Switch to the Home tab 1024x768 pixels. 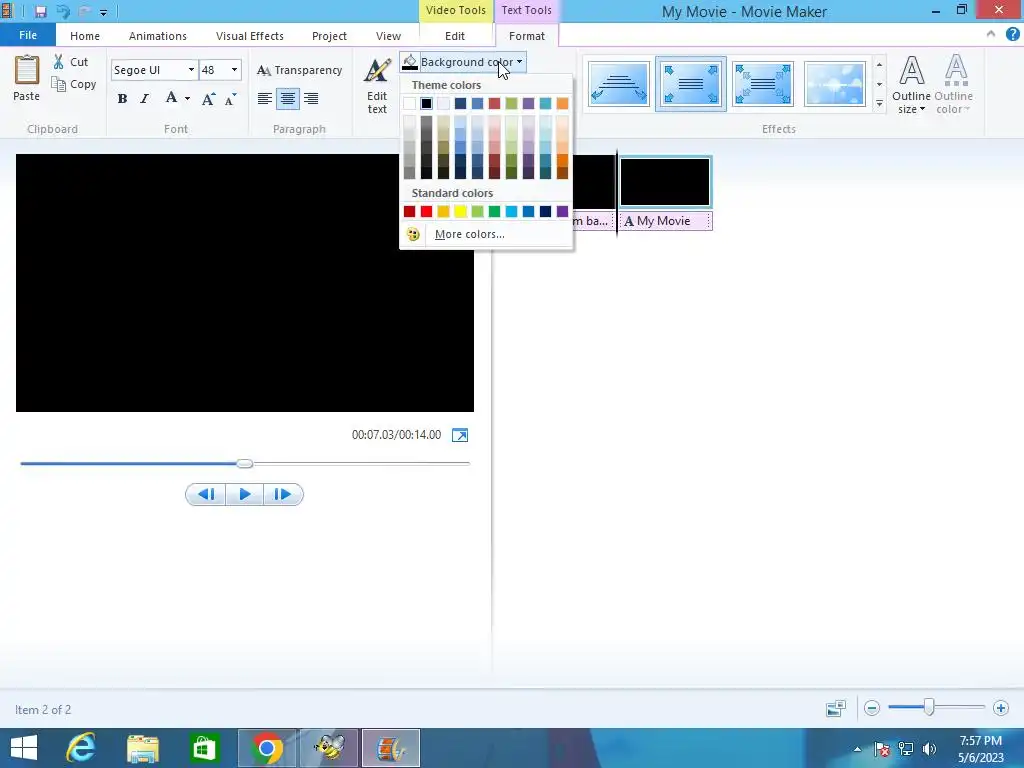85,36
